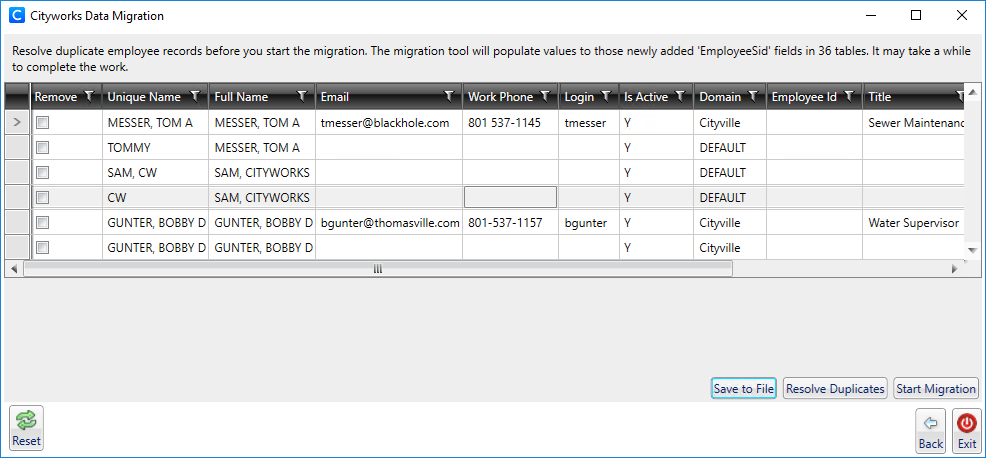Click the filter icon in Unique Name column
The height and width of the screenshot is (458, 986).
(x=194, y=97)
